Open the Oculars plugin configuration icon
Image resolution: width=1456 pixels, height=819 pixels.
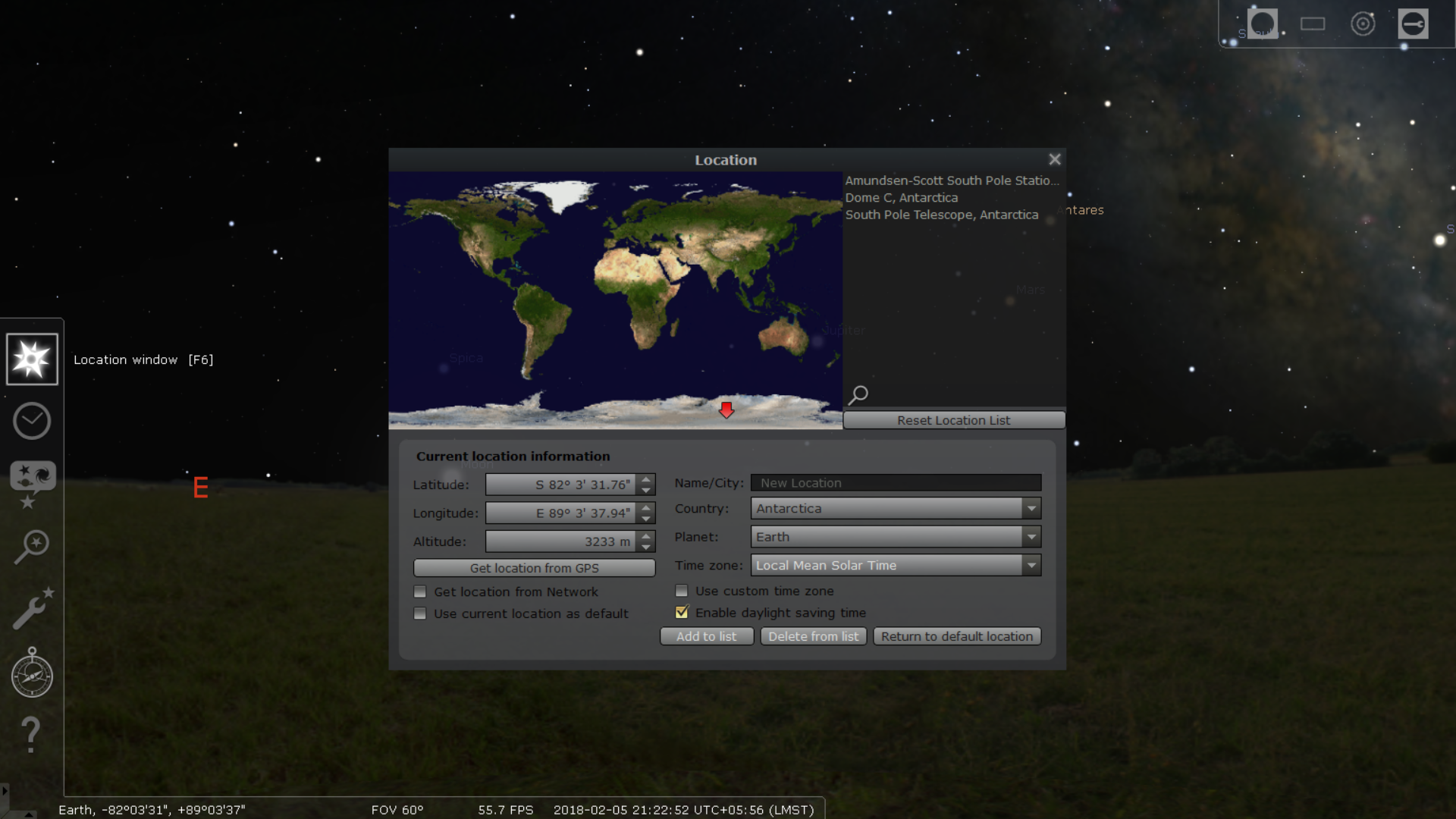point(1413,24)
